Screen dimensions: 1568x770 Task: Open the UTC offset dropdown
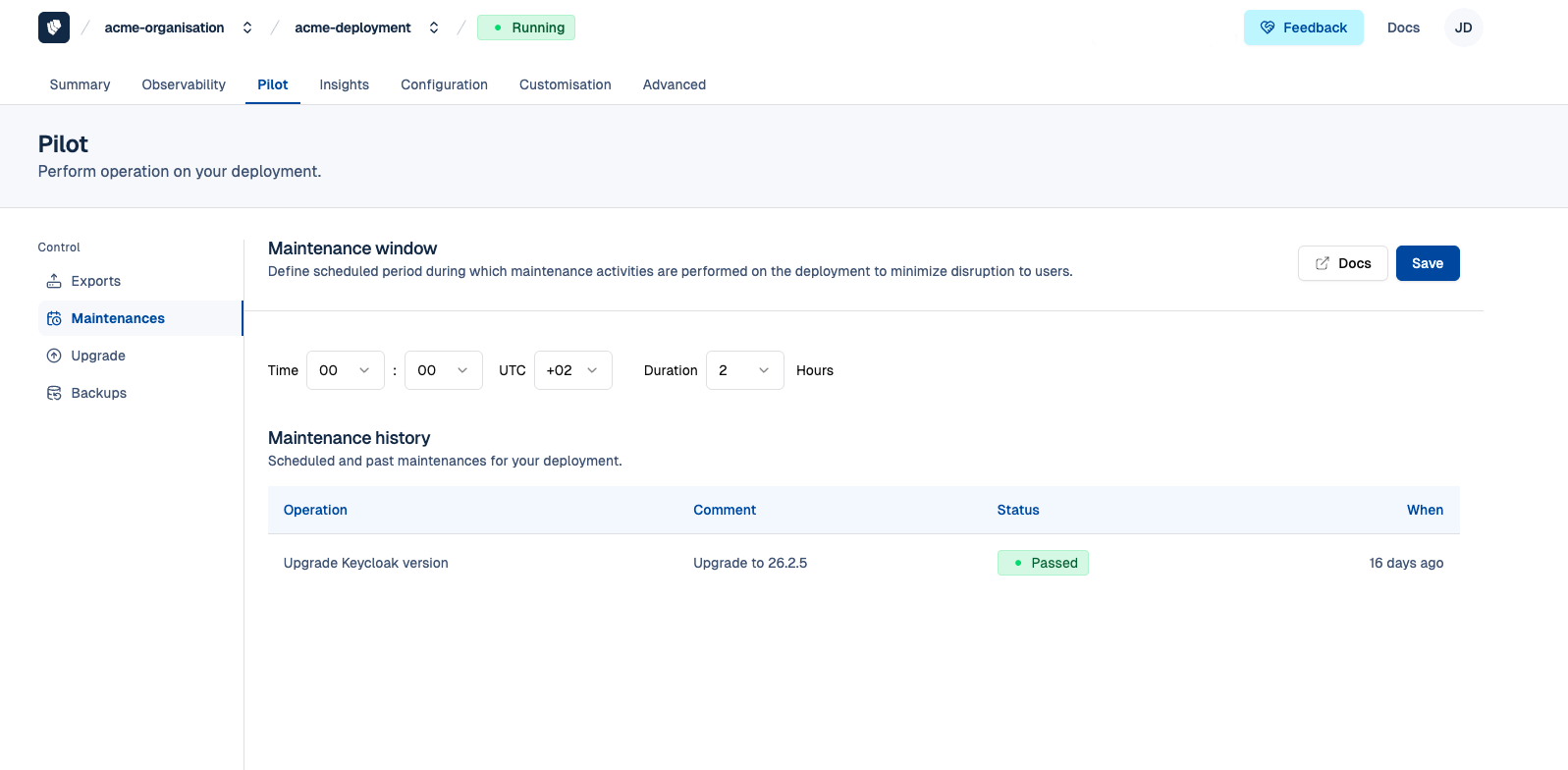(573, 370)
